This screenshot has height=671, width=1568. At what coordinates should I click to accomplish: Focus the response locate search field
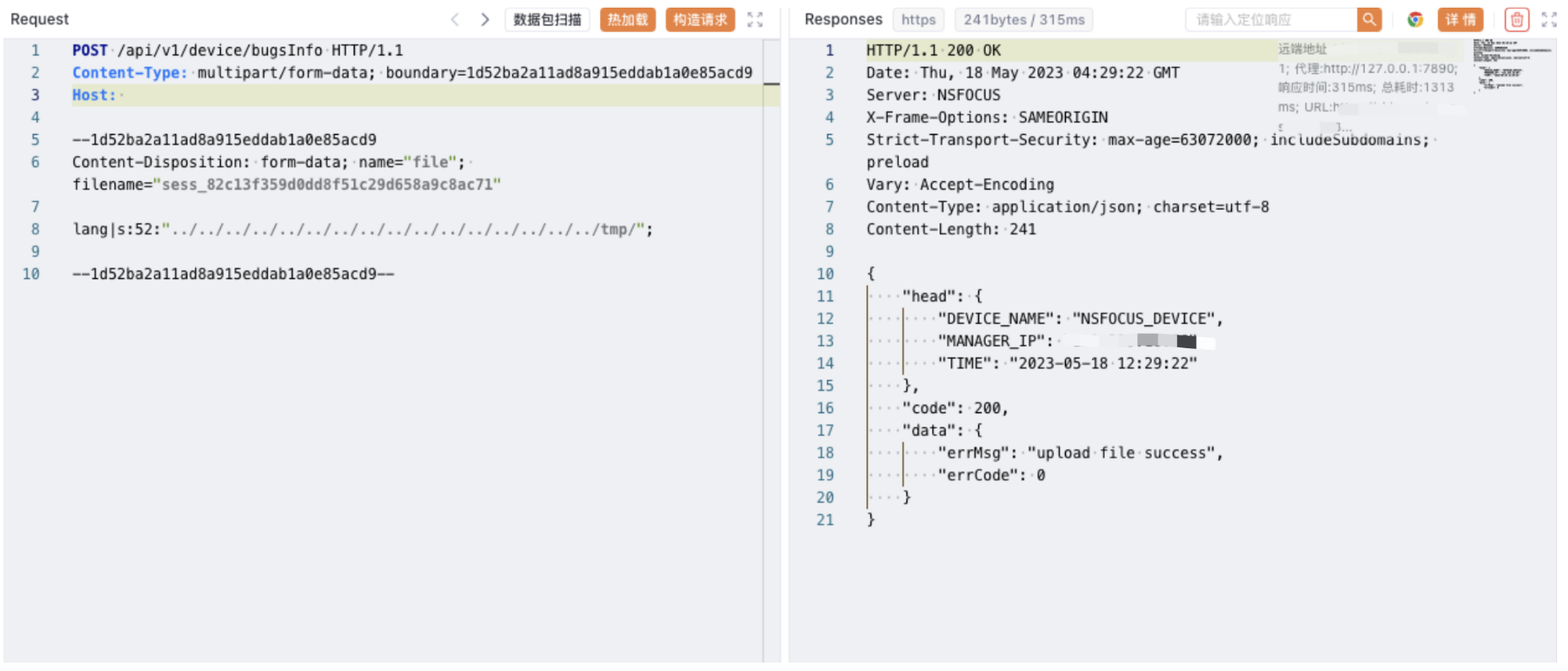(x=1271, y=19)
